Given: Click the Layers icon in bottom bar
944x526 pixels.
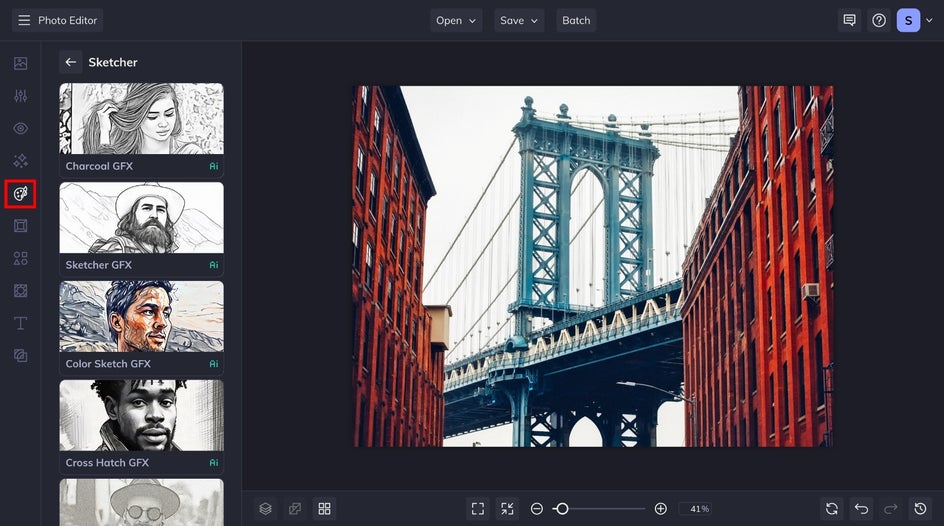Looking at the screenshot, I should pos(265,509).
